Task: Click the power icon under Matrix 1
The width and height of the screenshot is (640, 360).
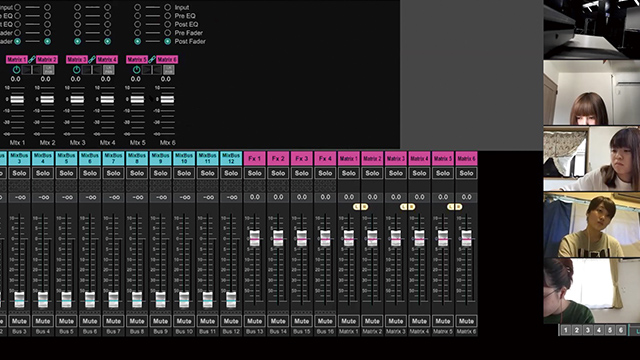Action: (16, 70)
